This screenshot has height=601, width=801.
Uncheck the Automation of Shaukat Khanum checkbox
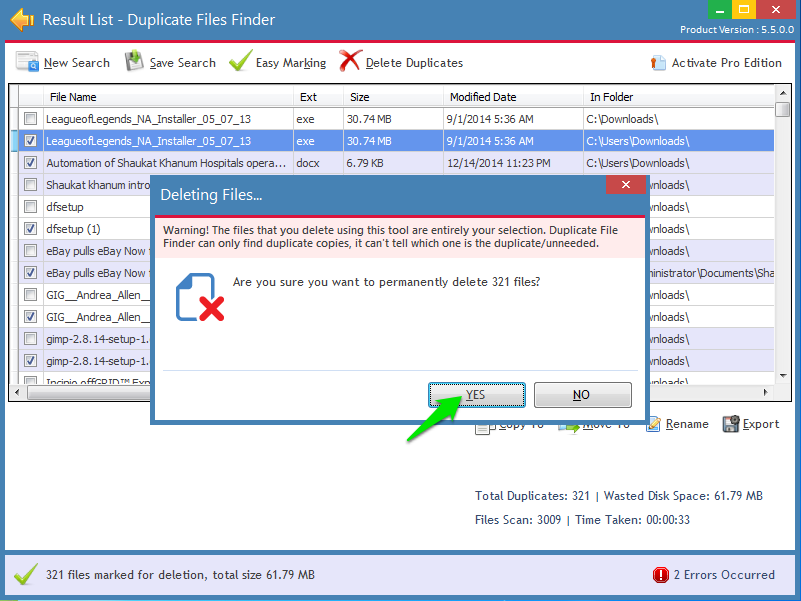tap(31, 163)
